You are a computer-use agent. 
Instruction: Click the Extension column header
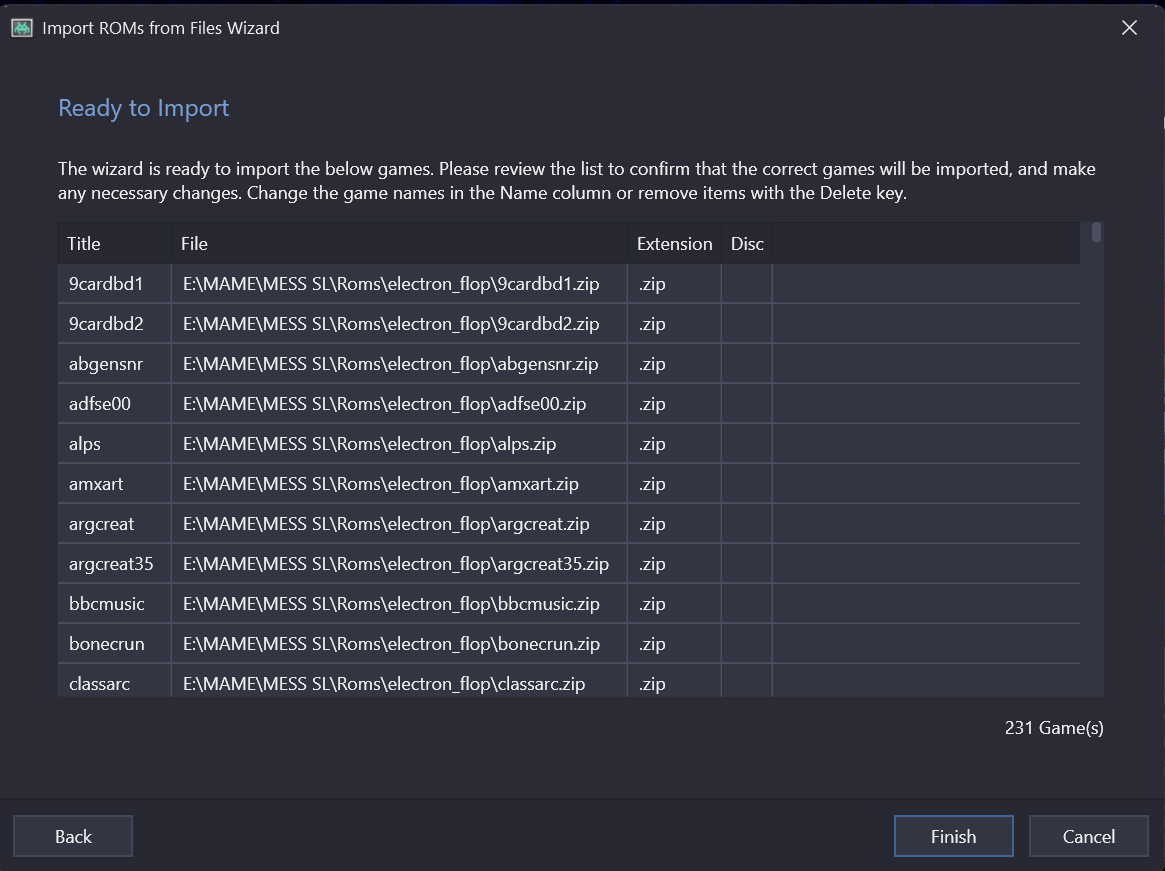(674, 244)
